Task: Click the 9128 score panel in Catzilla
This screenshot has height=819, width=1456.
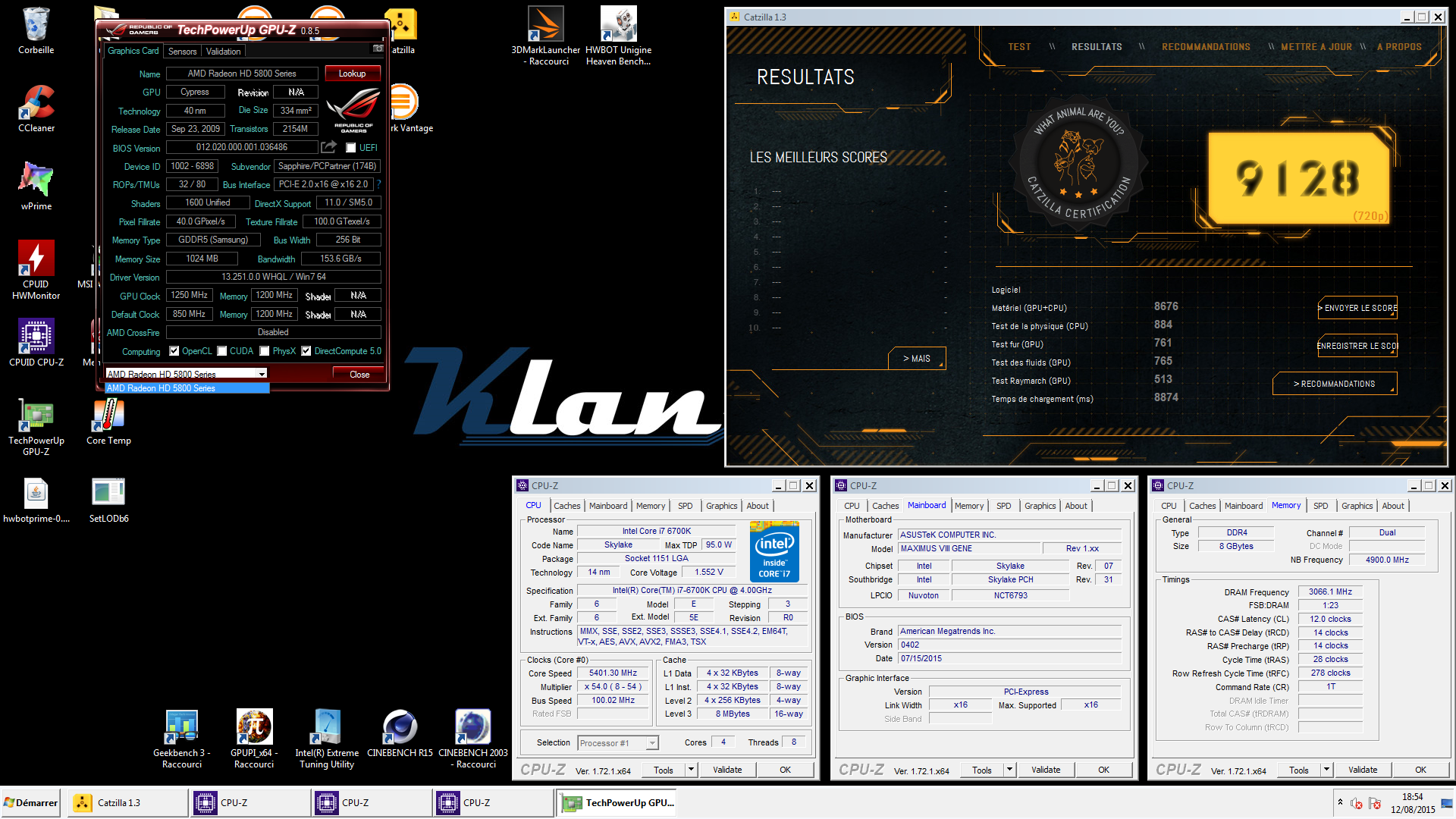Action: [1298, 179]
